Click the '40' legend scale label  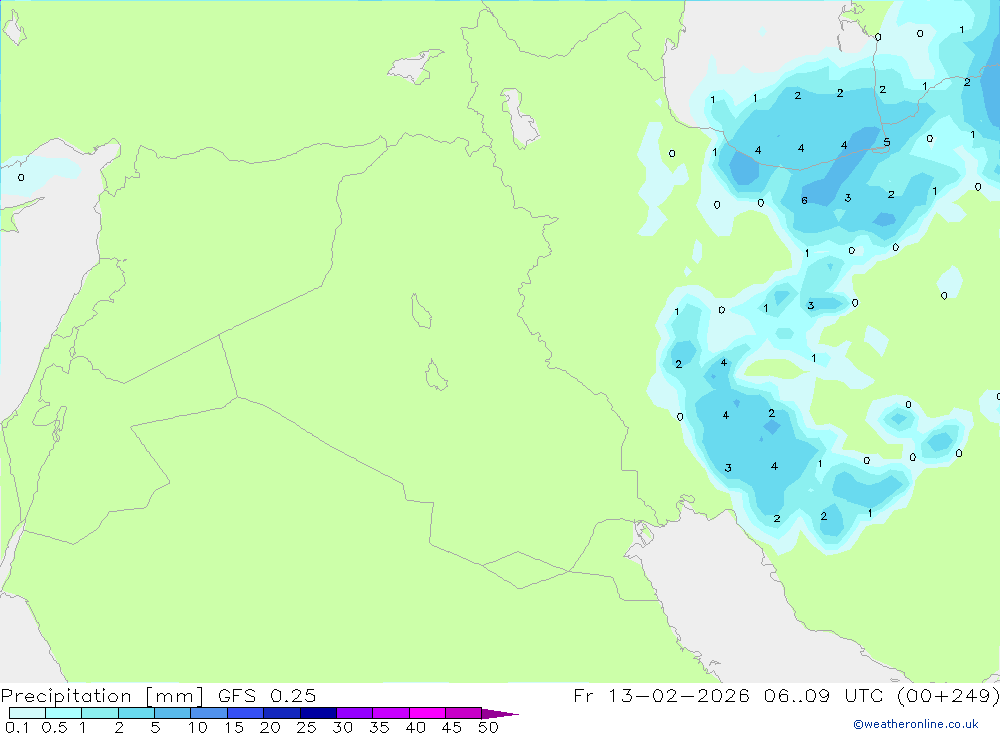click(416, 727)
